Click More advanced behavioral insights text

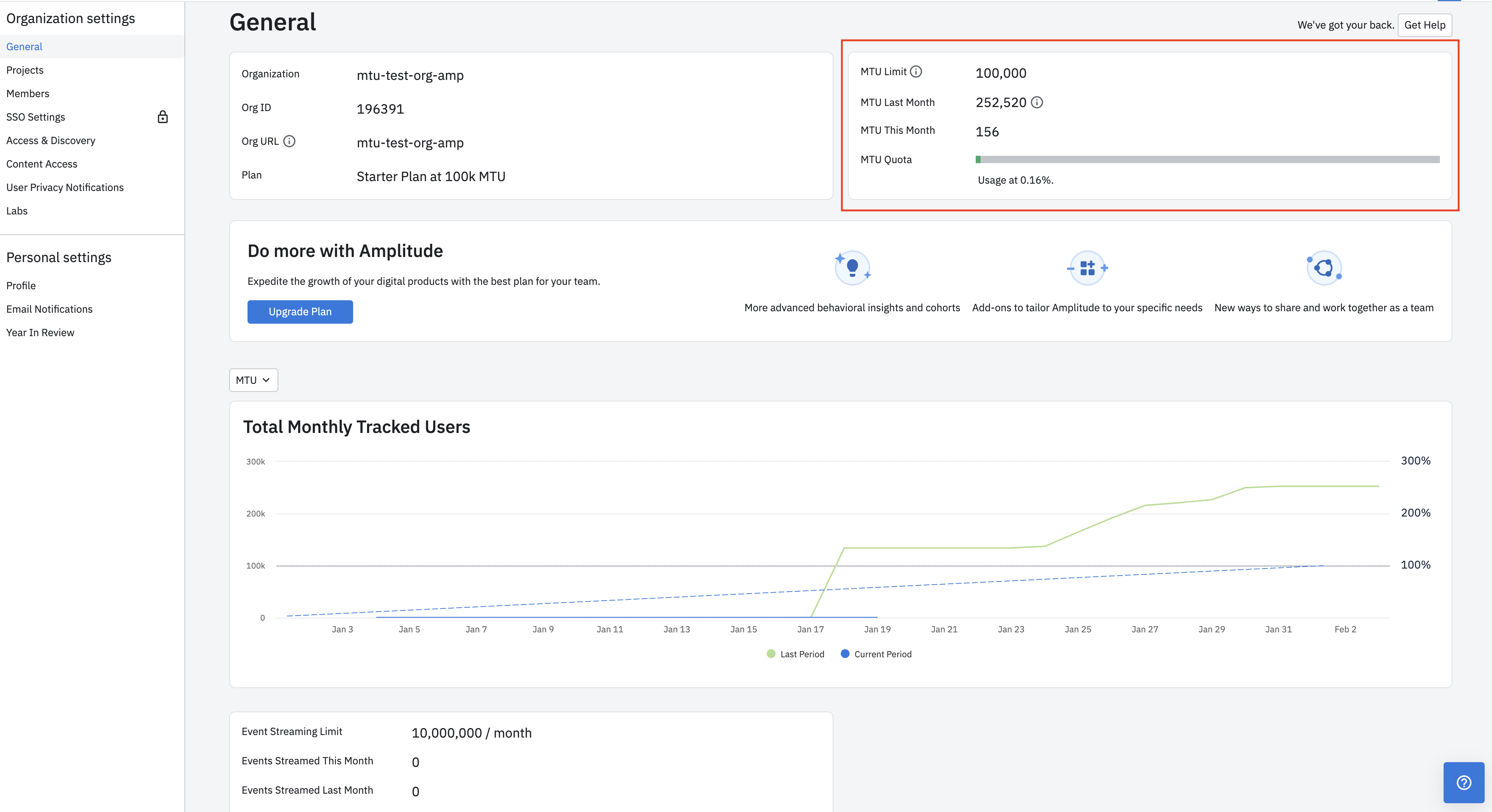tap(852, 308)
